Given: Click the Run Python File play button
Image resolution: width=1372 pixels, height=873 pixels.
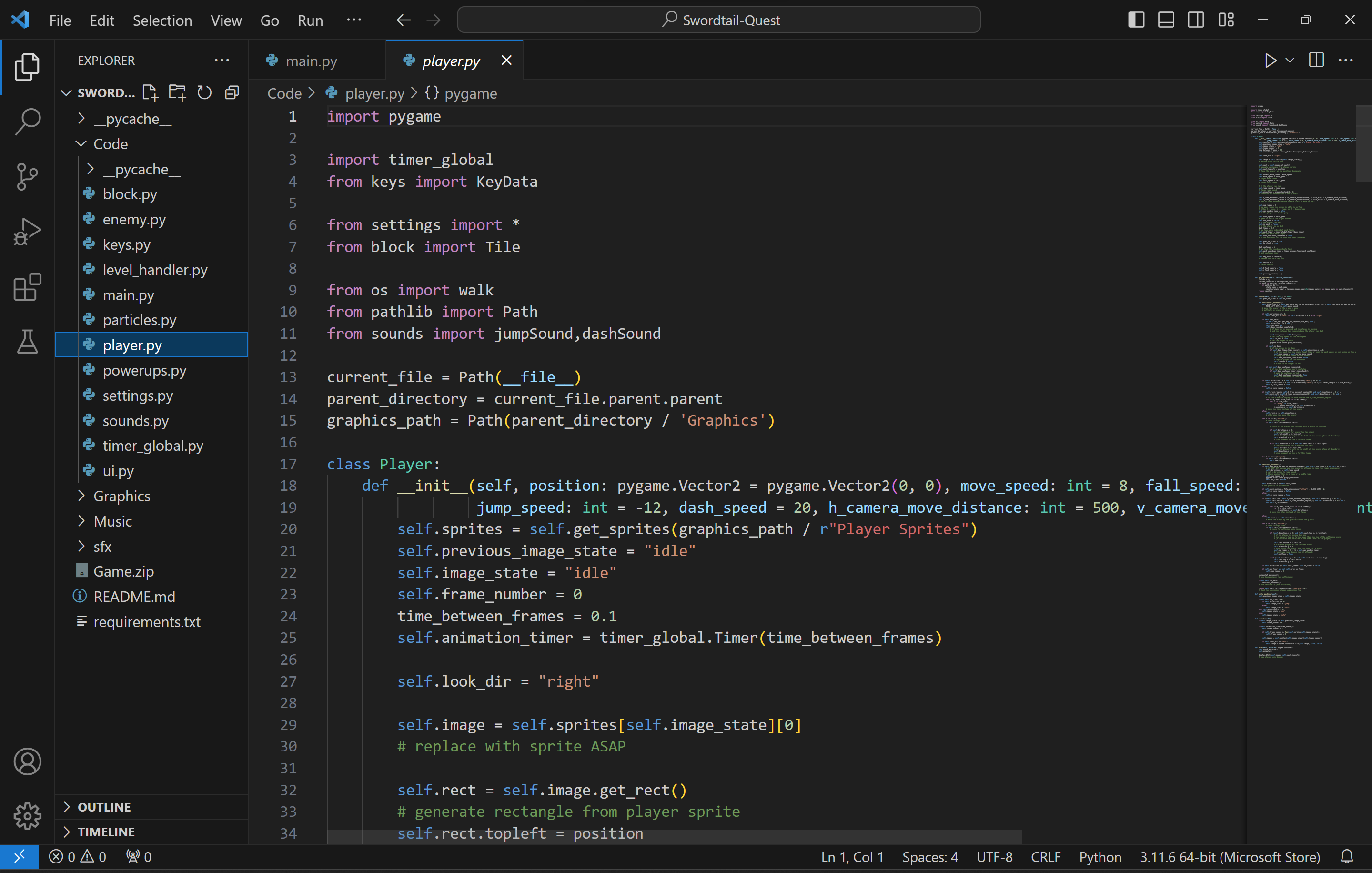Looking at the screenshot, I should click(x=1270, y=61).
